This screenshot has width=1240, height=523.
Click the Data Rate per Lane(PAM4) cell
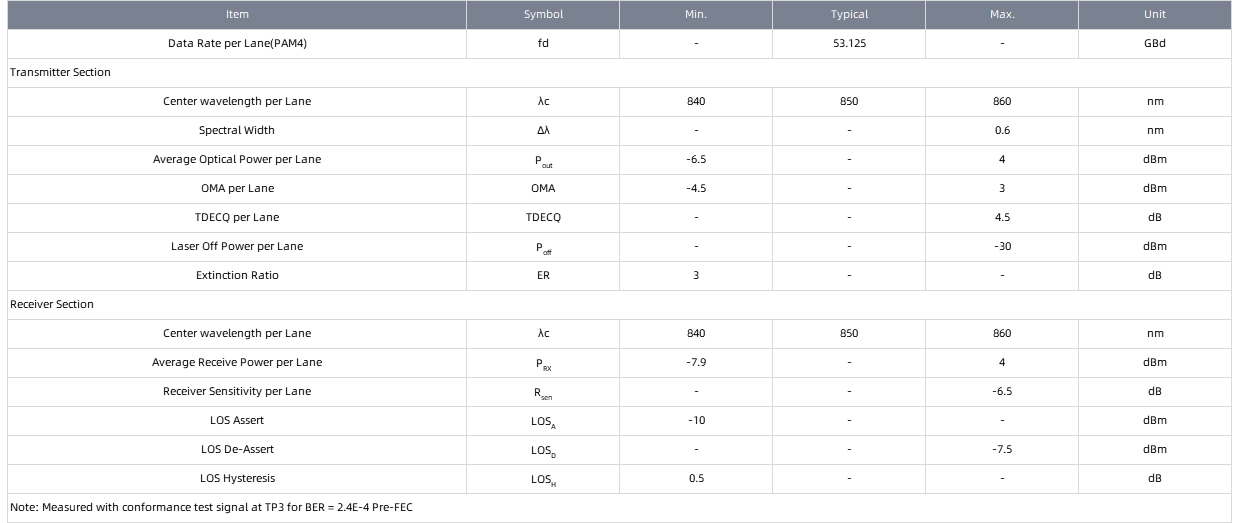tap(237, 44)
